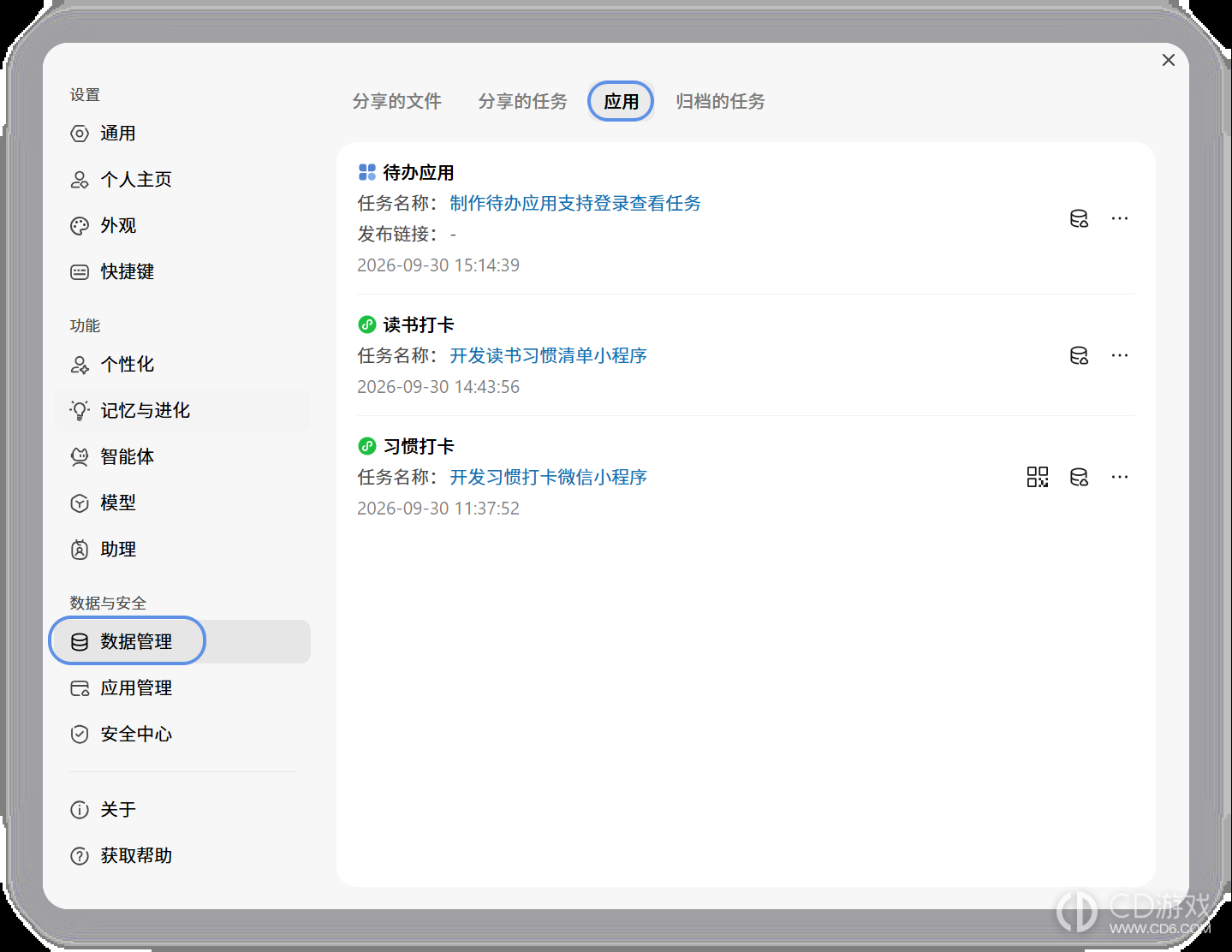This screenshot has height=952, width=1232.
Task: Click the timestamp 2026-09-30 11:37:52
Action: [438, 509]
